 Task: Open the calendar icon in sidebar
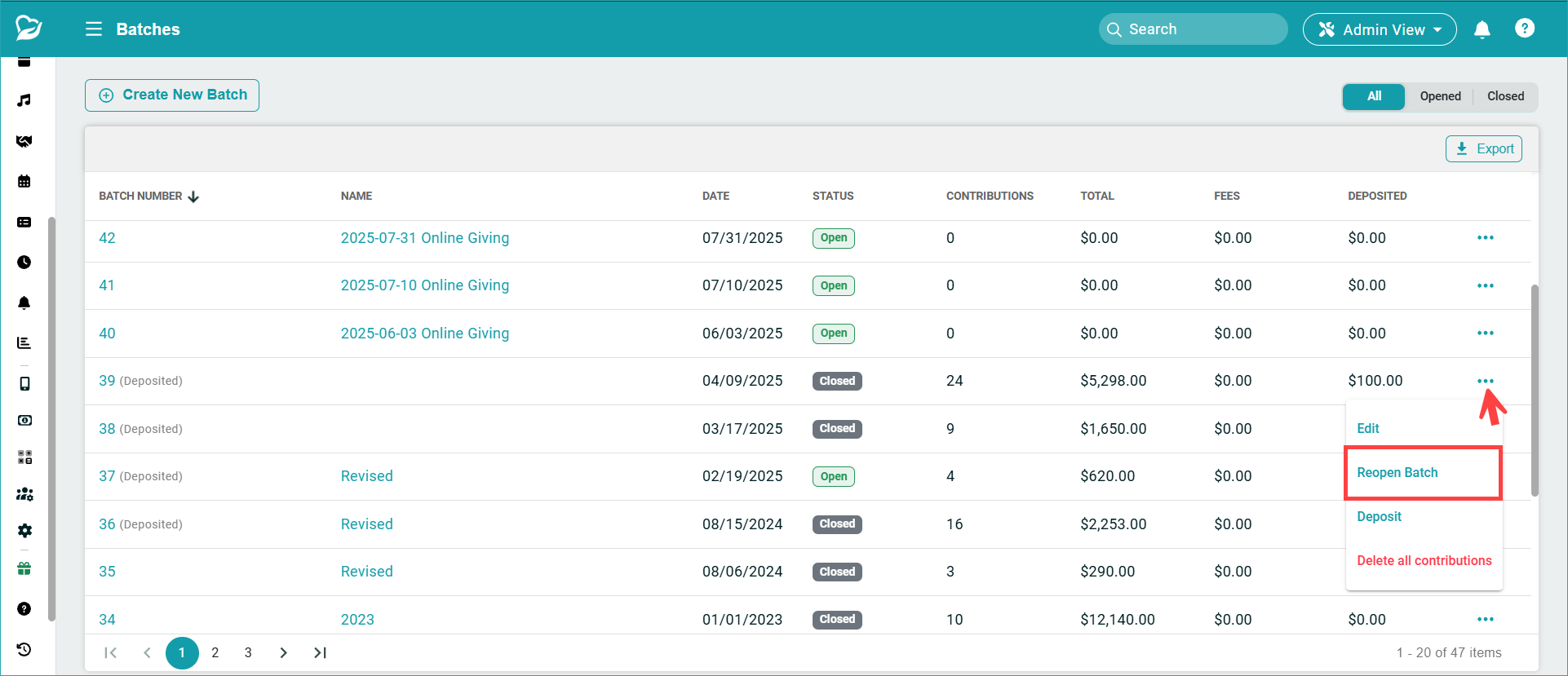(24, 181)
